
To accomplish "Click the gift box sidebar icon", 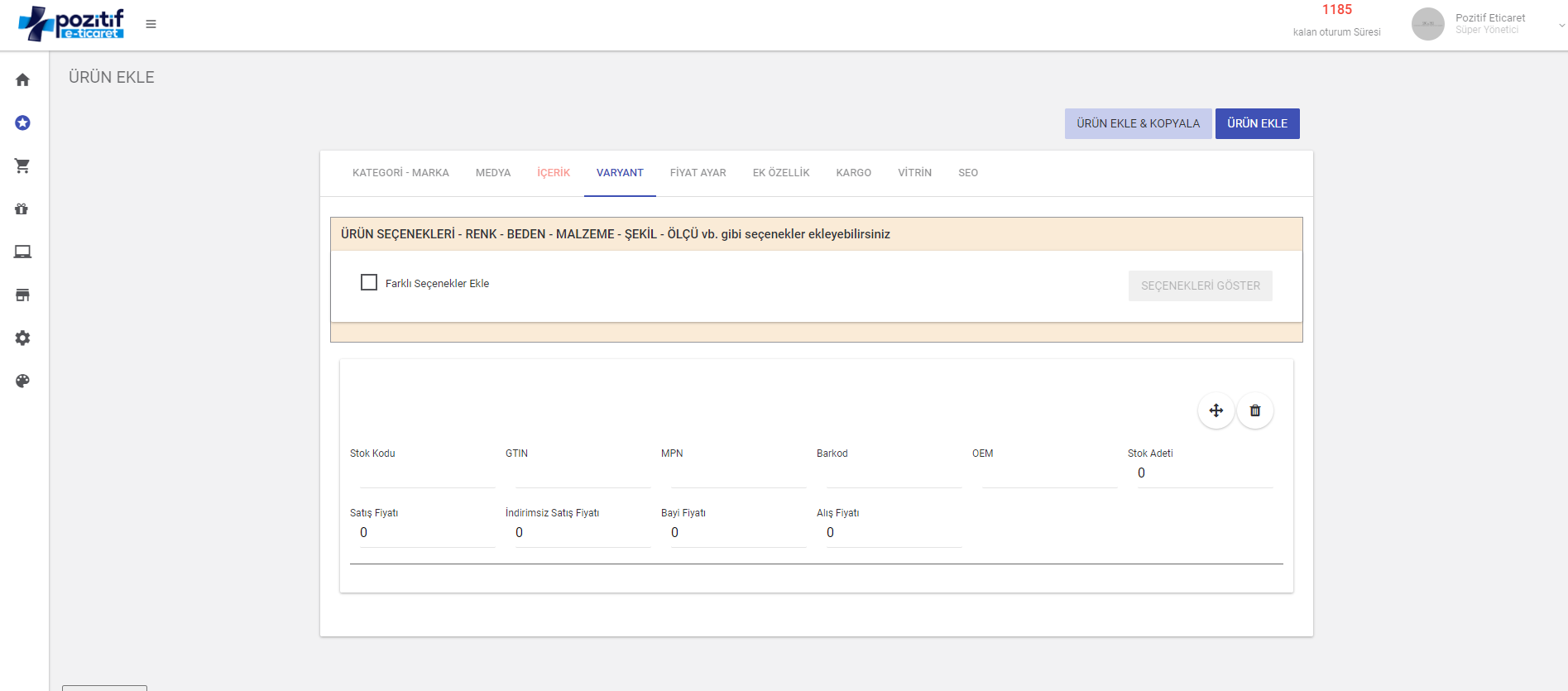I will 22,209.
